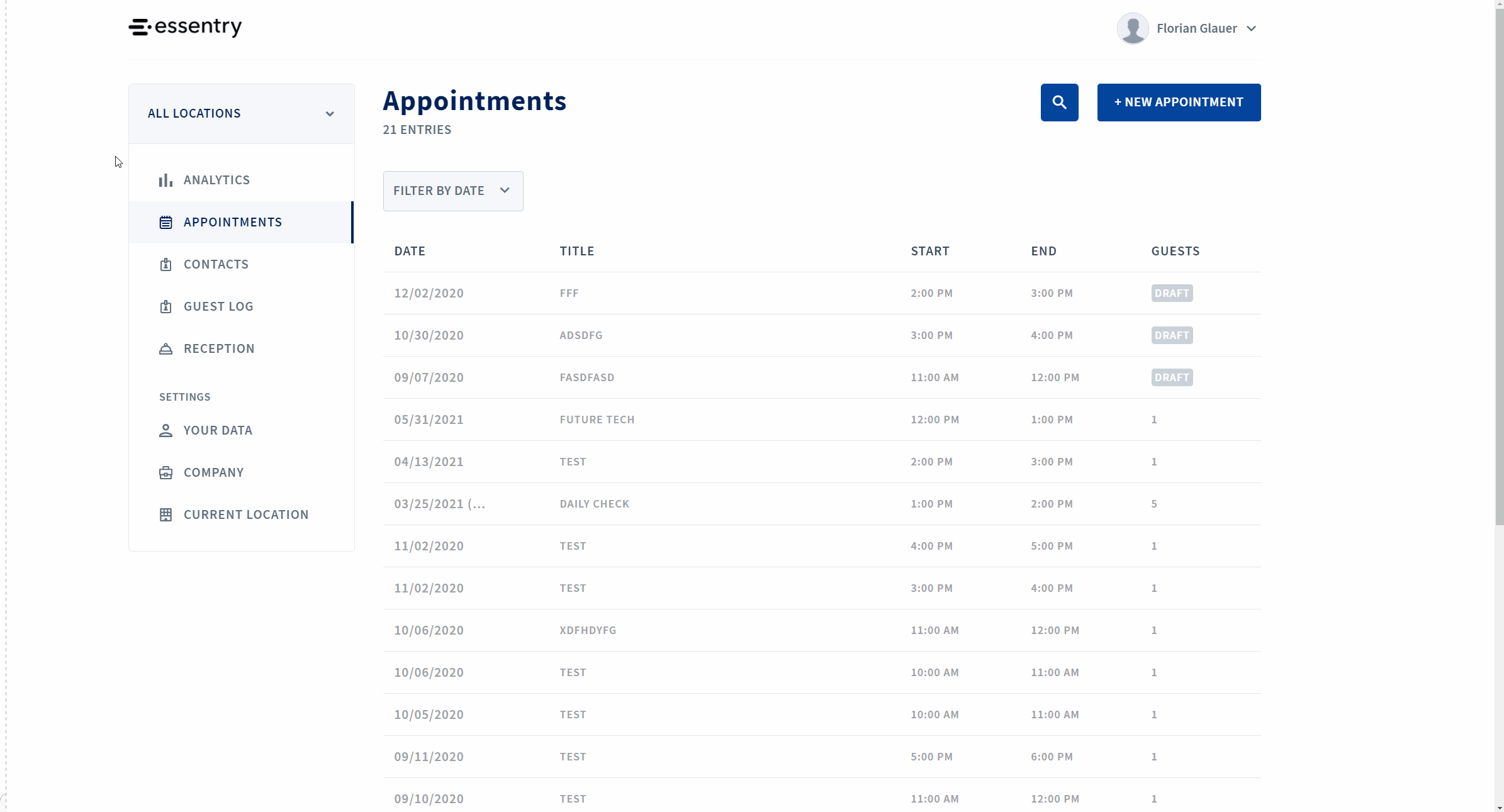This screenshot has height=812, width=1504.
Task: Click the Company briefcase icon
Action: click(x=166, y=473)
